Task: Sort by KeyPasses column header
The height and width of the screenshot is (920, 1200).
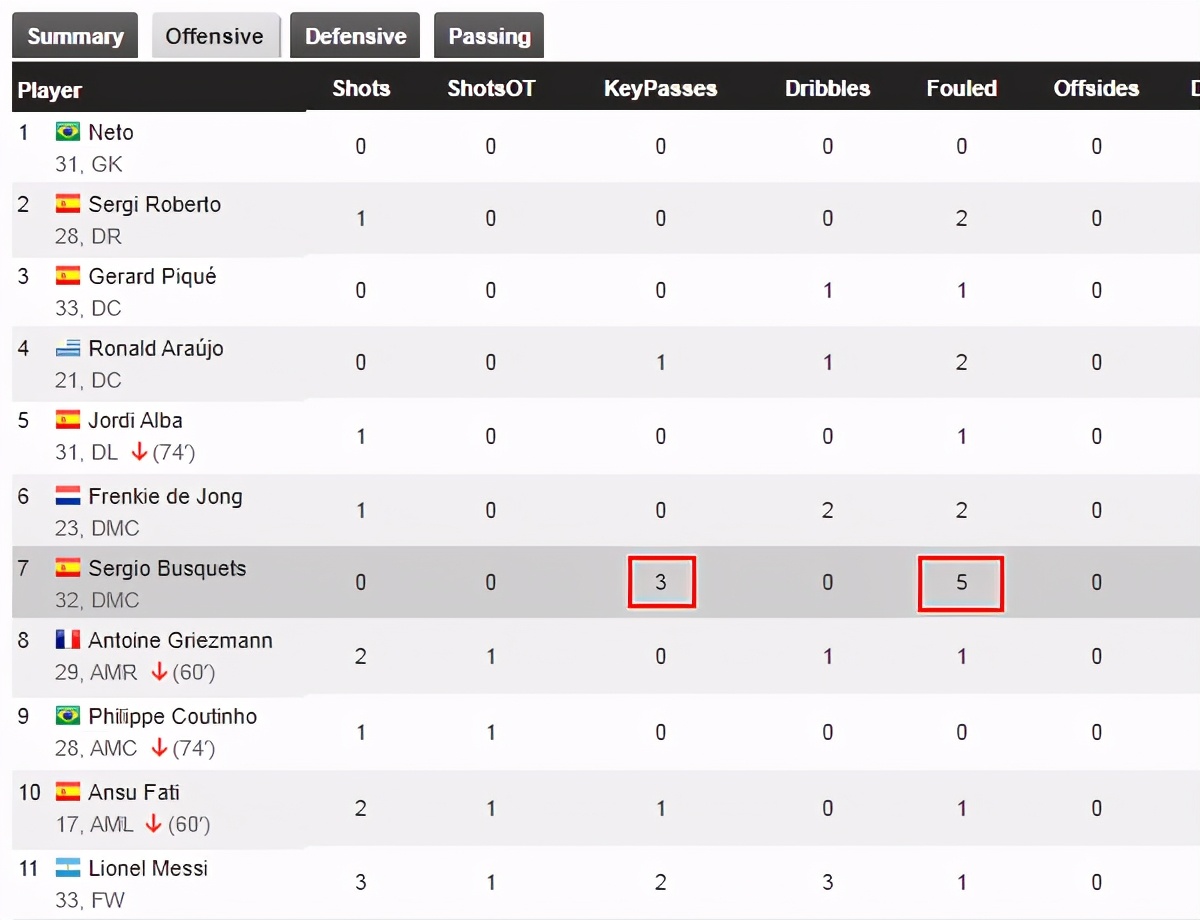Action: 660,89
